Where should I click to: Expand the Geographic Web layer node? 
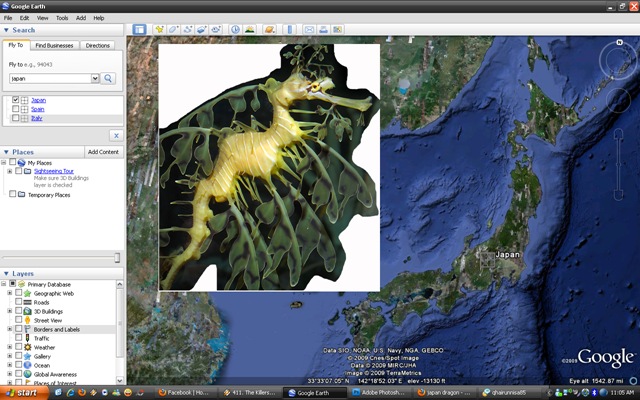(x=10, y=293)
